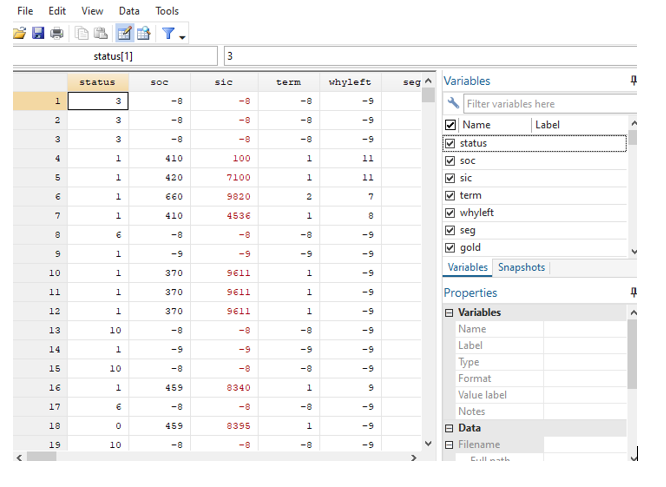
Task: Click the horizontal scroll right arrow
Action: click(414, 458)
